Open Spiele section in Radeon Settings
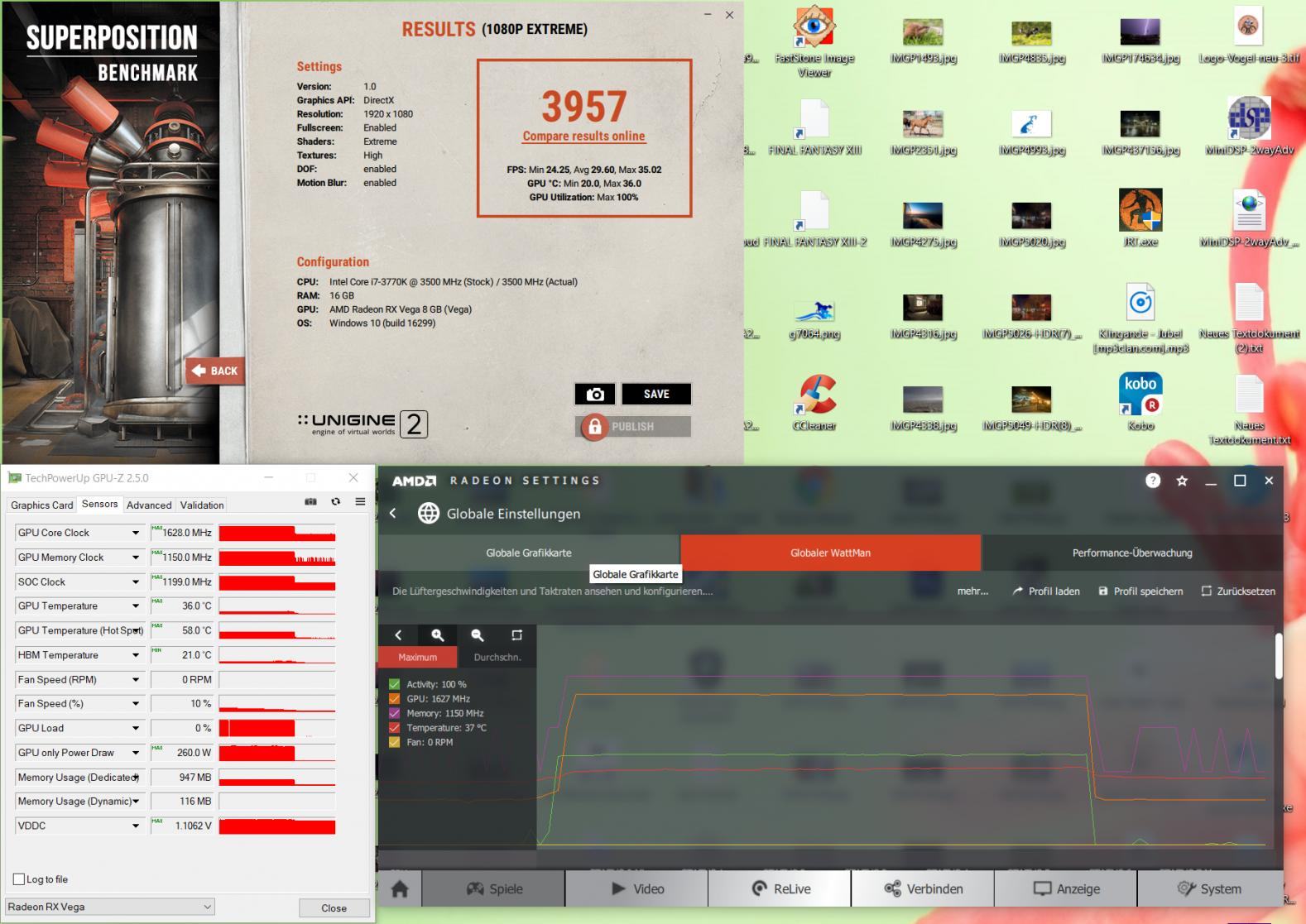 494,889
